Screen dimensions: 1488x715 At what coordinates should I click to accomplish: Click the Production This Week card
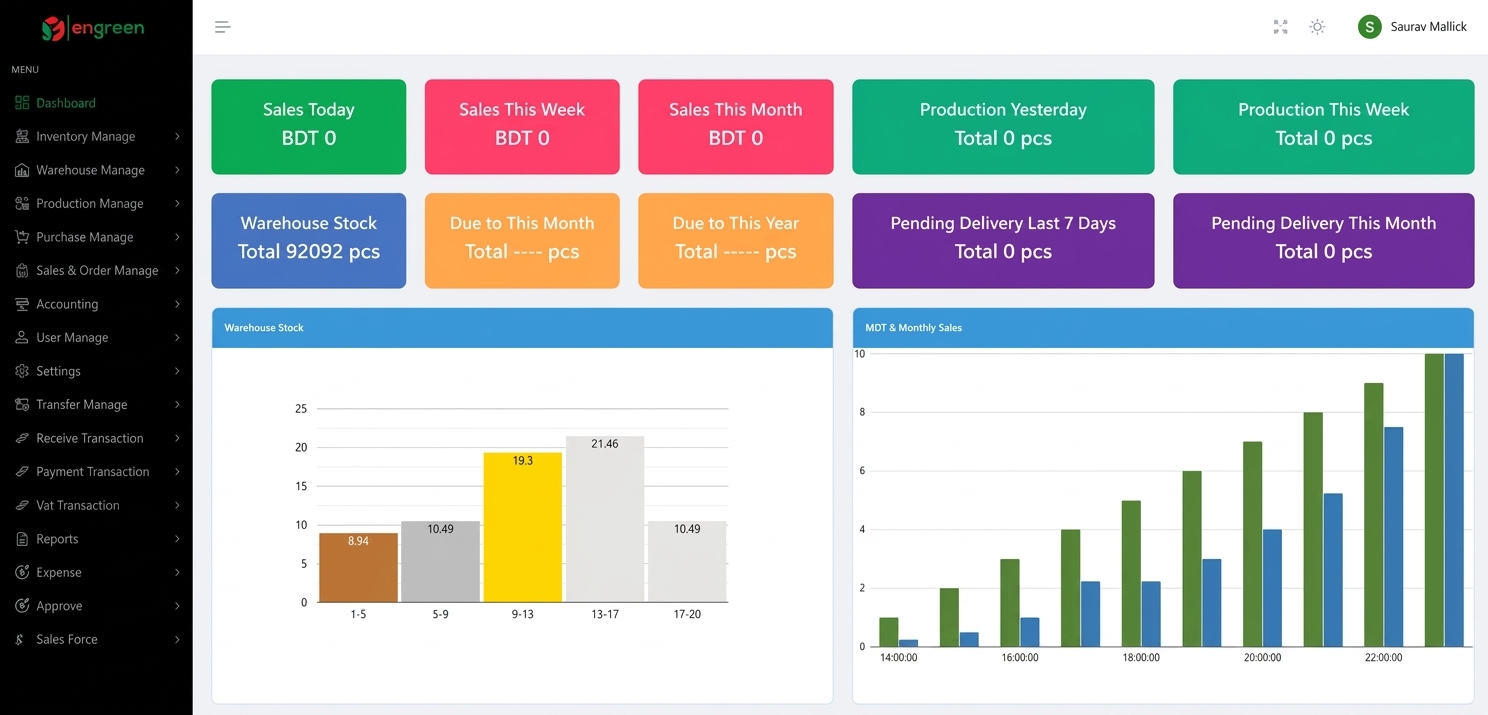point(1324,127)
